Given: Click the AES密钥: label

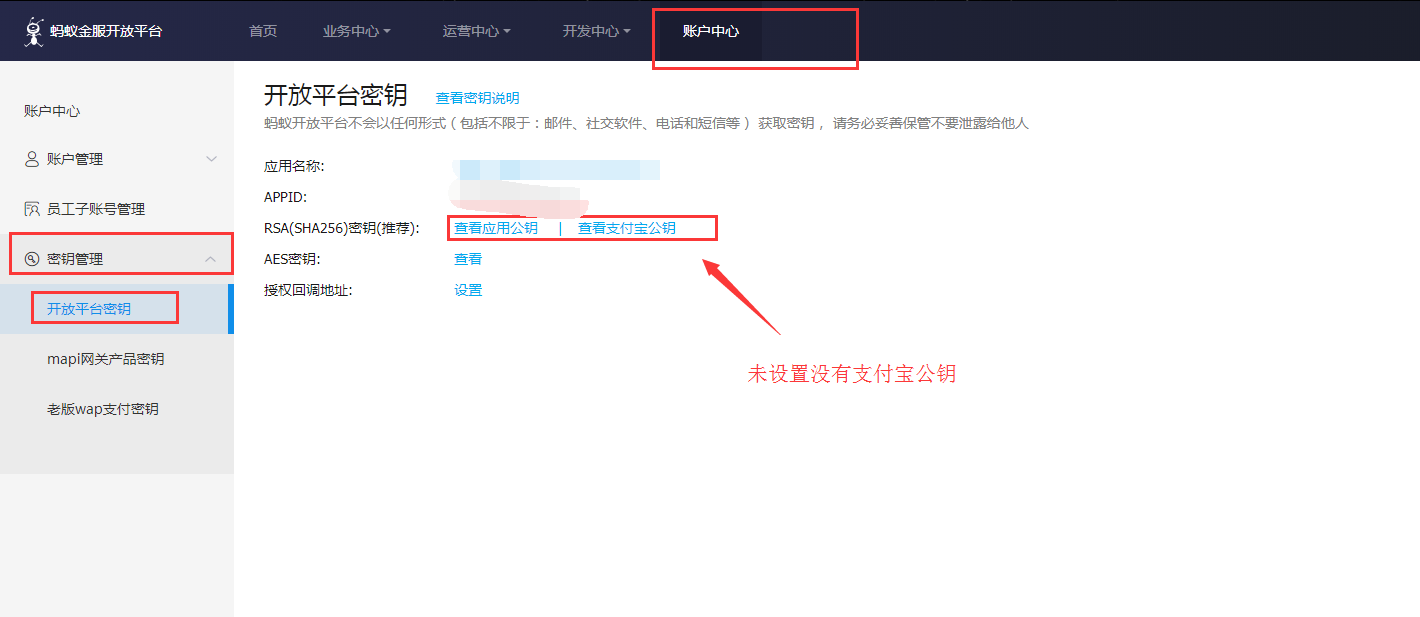Looking at the screenshot, I should [x=292, y=259].
